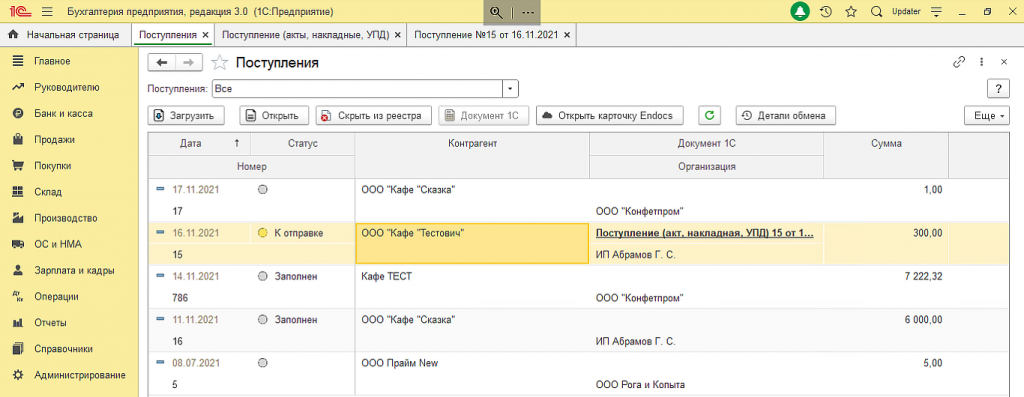This screenshot has height=397, width=1024.
Task: Copy link with the chain icon
Action: 959,62
